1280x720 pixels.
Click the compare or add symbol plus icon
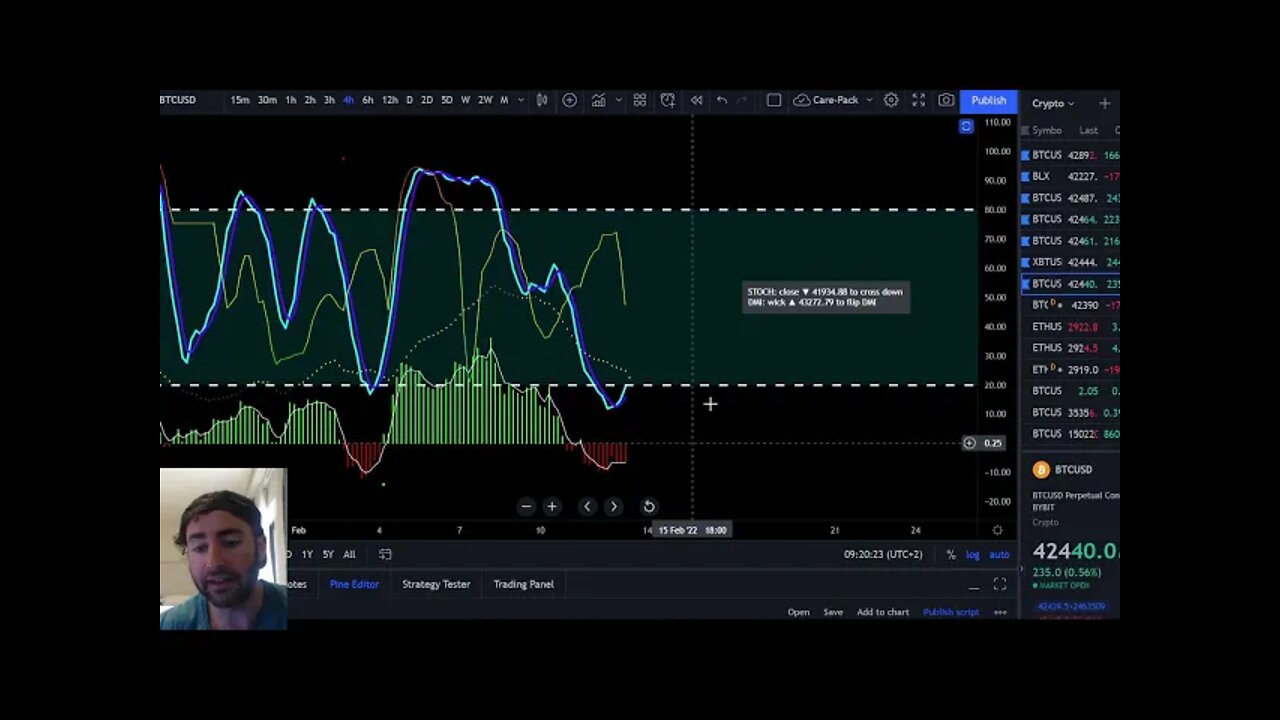pos(569,100)
